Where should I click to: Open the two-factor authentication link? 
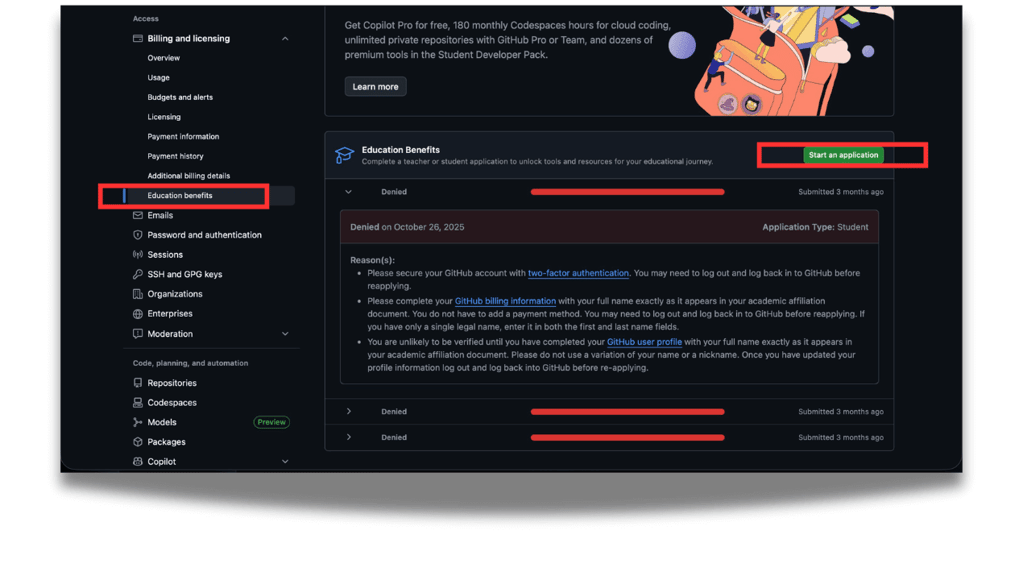point(578,273)
